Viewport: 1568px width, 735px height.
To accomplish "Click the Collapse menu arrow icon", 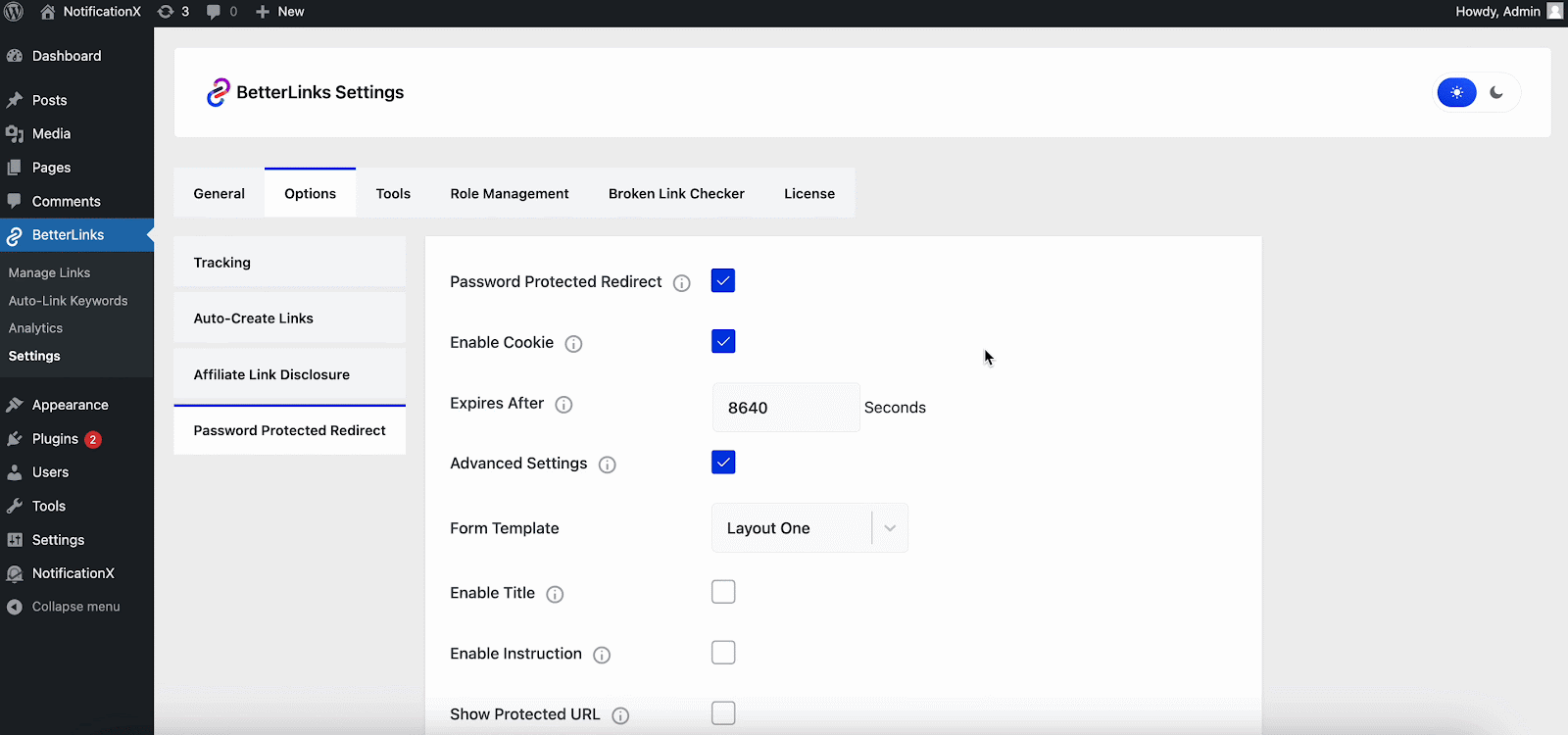I will (x=15, y=607).
